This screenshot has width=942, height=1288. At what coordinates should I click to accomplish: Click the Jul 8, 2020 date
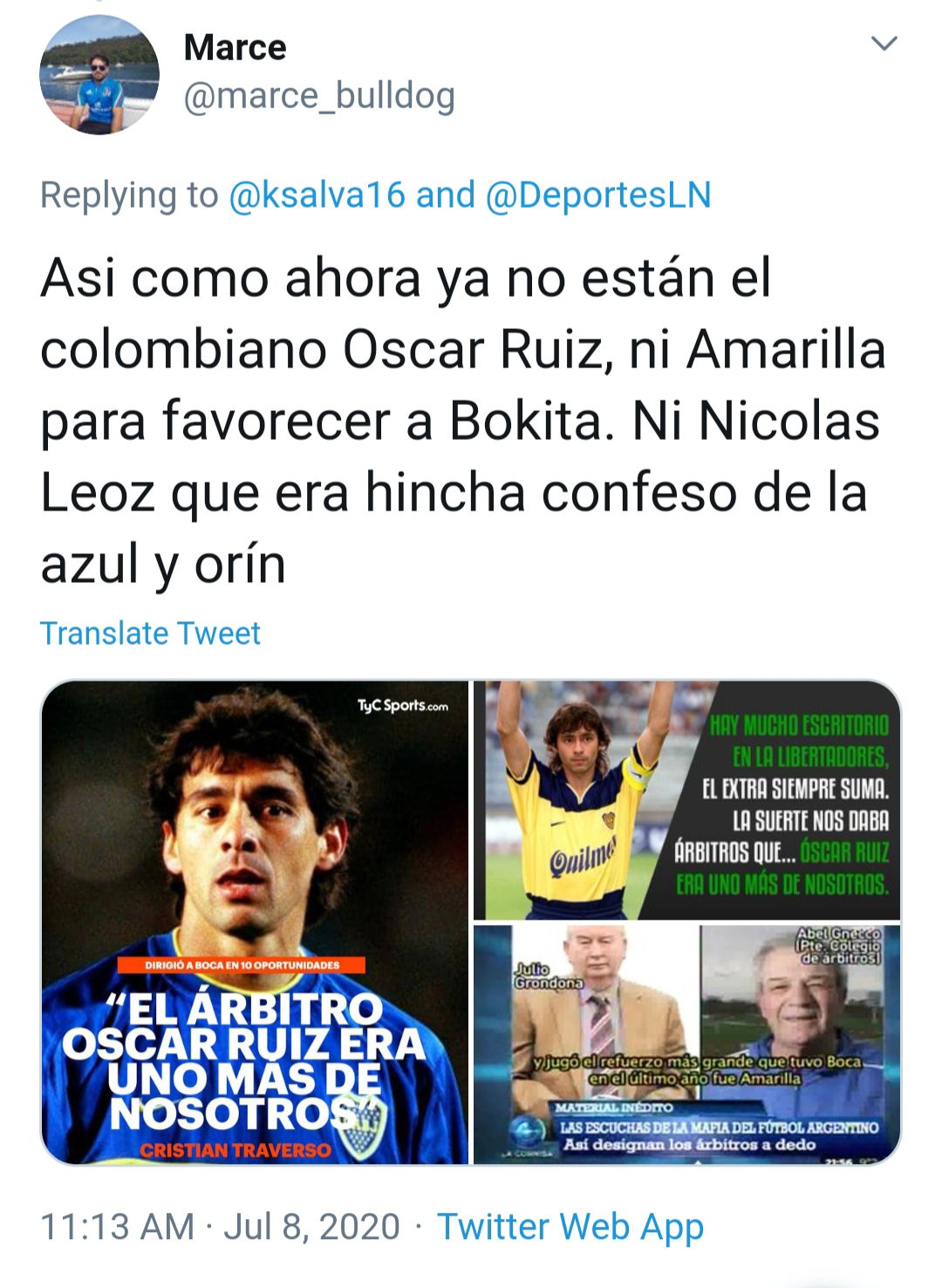(x=311, y=1226)
